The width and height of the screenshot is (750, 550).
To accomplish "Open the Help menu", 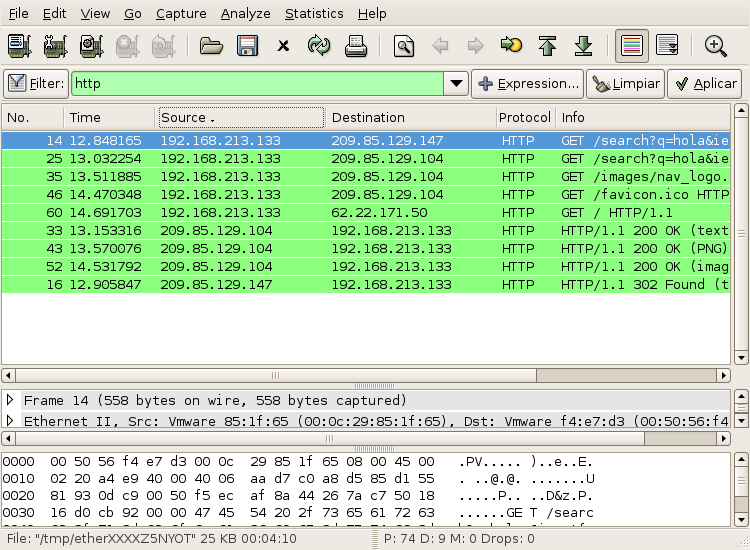I will tap(372, 14).
